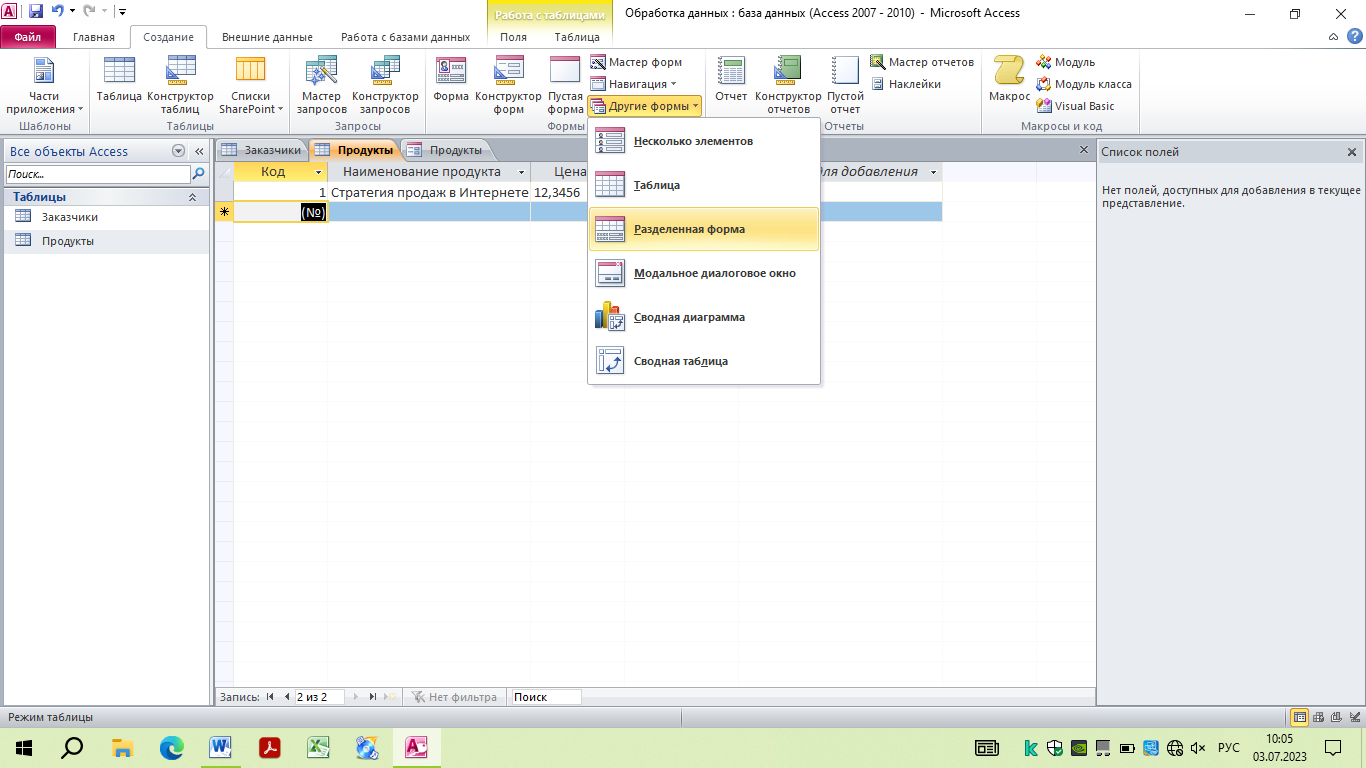
Task: Select Split Form (Разделенная форма)
Action: (x=704, y=229)
